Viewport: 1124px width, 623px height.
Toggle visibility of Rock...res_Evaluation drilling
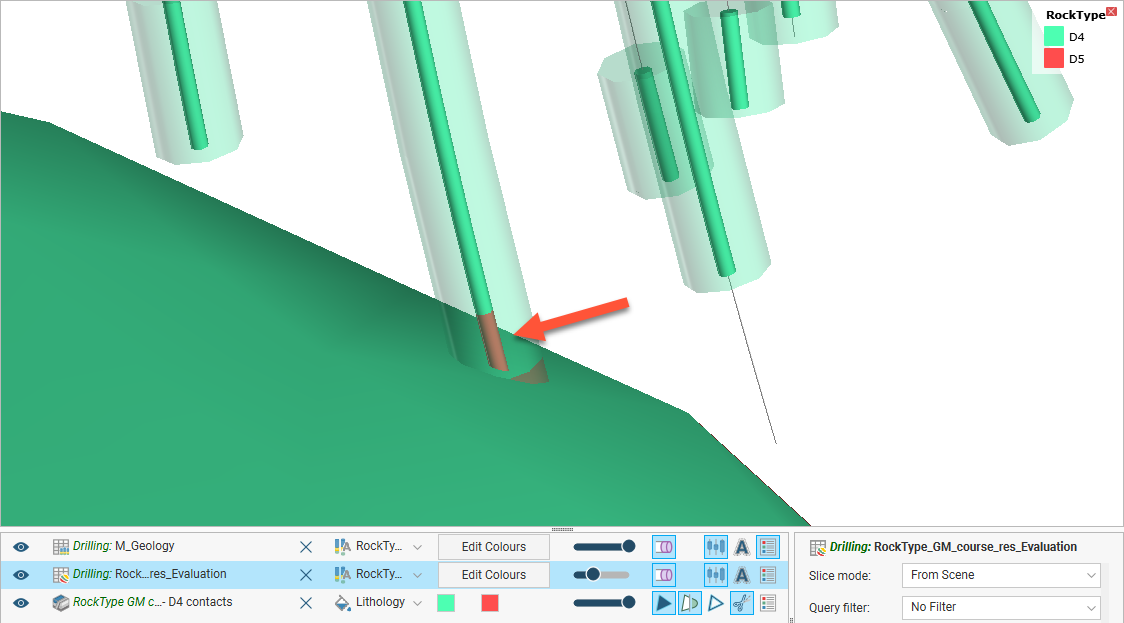(x=21, y=575)
